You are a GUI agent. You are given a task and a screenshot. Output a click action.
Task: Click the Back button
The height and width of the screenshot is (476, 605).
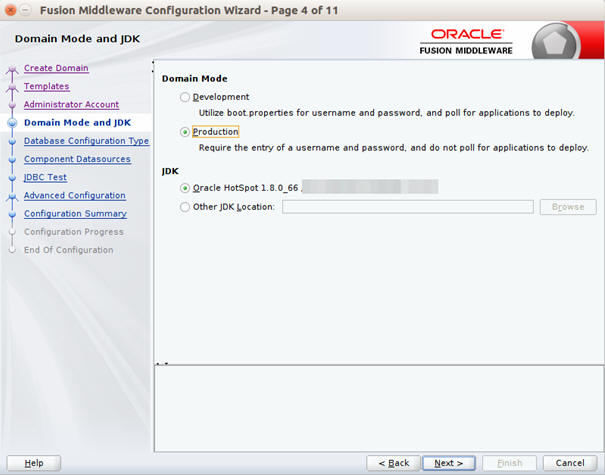[x=394, y=463]
